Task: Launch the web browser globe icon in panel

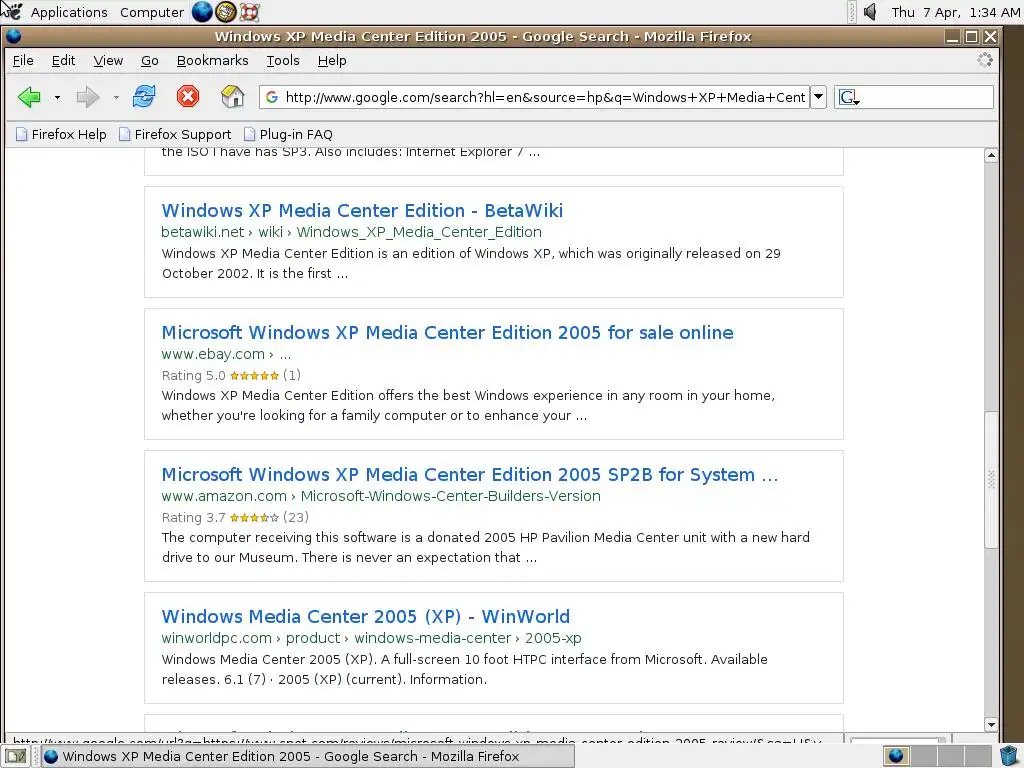Action: pyautogui.click(x=202, y=12)
